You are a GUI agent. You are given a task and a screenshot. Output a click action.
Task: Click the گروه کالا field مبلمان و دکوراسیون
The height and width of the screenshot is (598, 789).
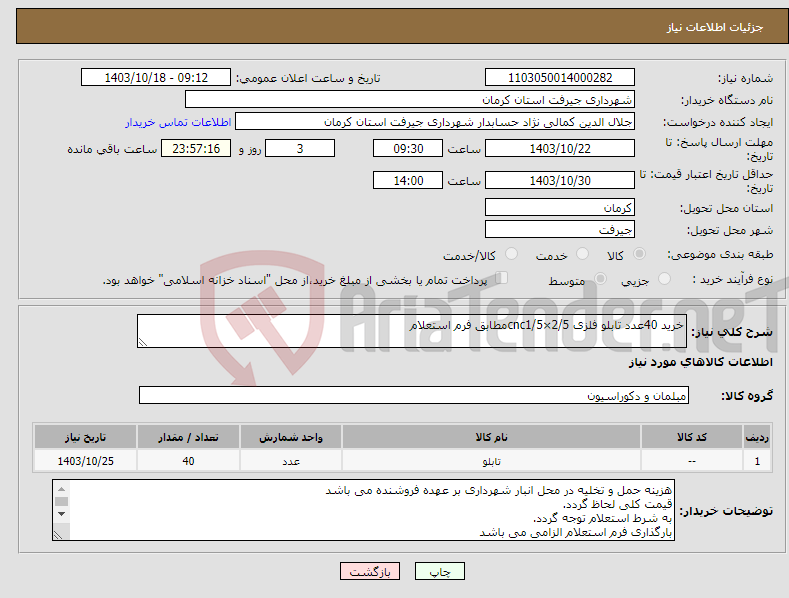point(414,396)
